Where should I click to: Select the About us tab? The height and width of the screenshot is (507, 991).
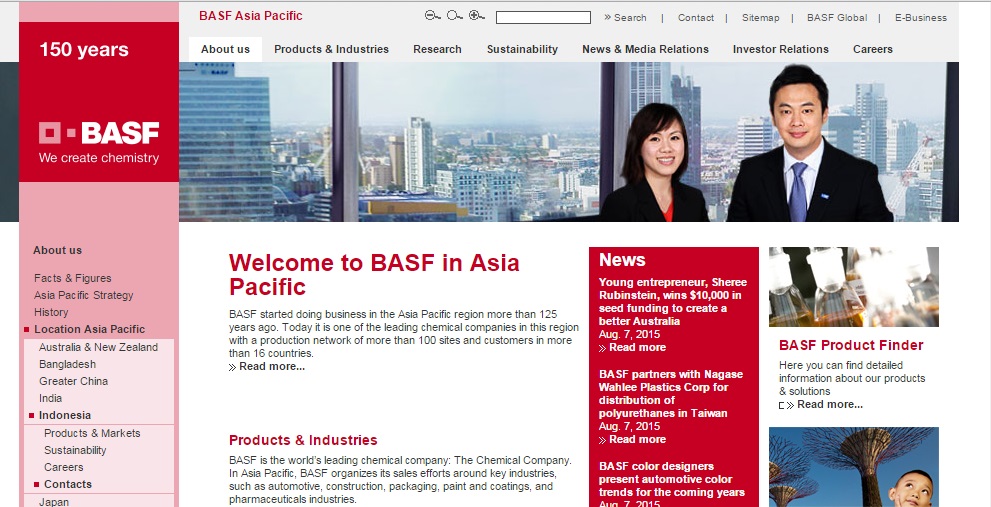[x=225, y=49]
